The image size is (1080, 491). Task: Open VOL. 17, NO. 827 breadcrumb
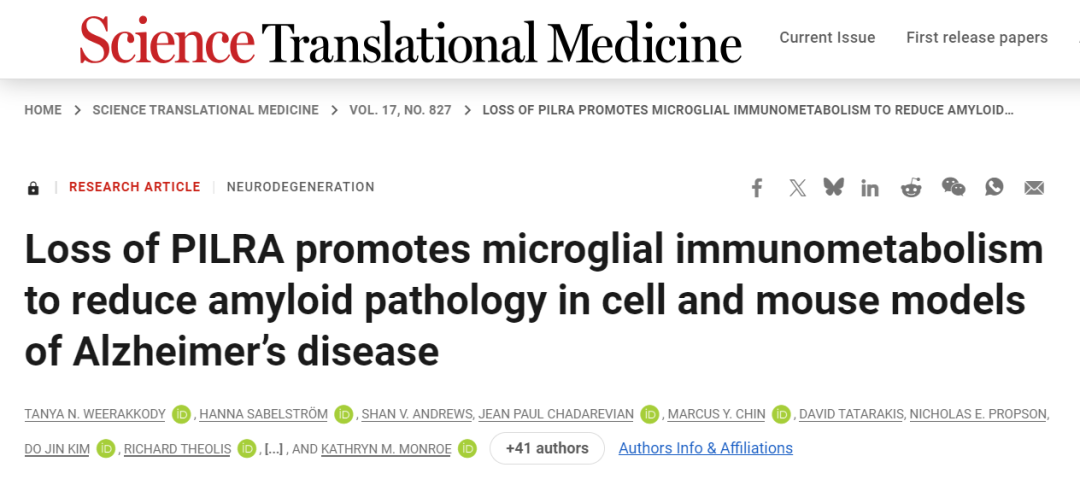pos(400,110)
